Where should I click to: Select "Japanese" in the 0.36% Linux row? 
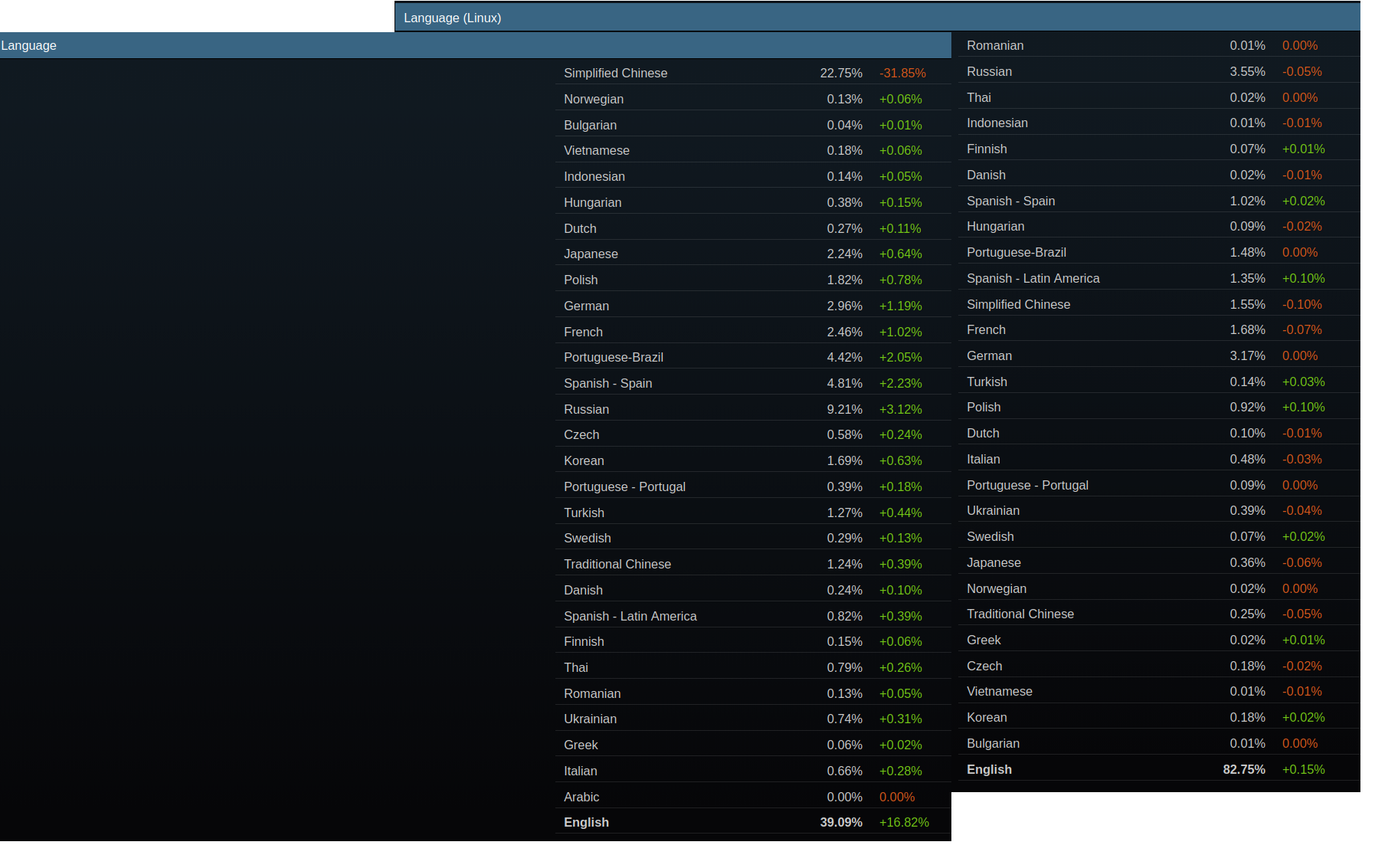[994, 562]
